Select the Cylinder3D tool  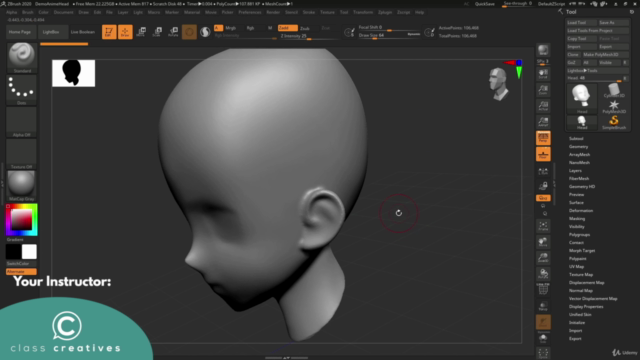(613, 90)
